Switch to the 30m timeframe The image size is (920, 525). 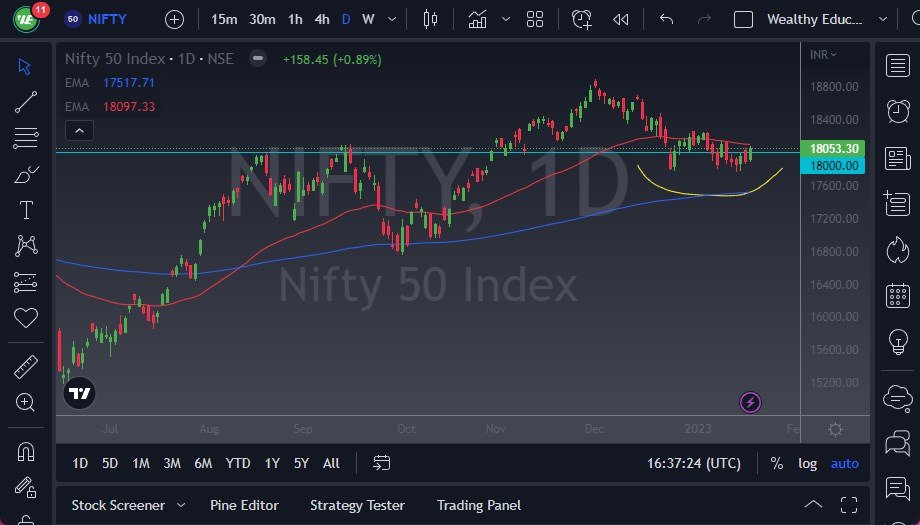(262, 19)
